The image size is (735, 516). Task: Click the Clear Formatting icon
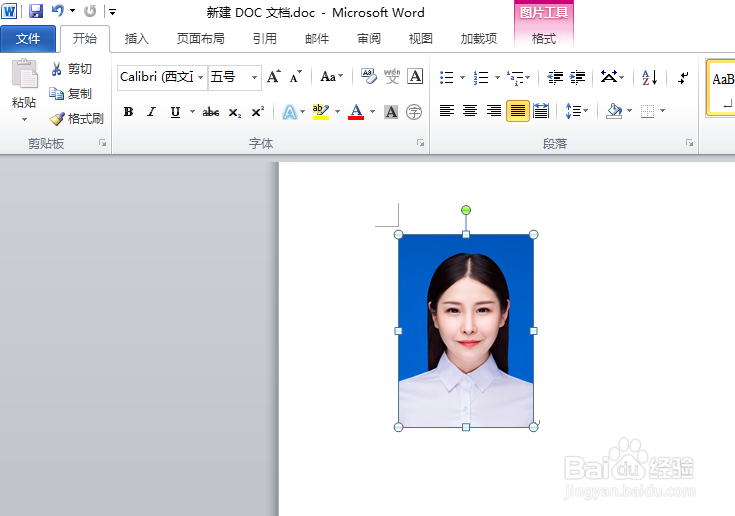pyautogui.click(x=369, y=76)
